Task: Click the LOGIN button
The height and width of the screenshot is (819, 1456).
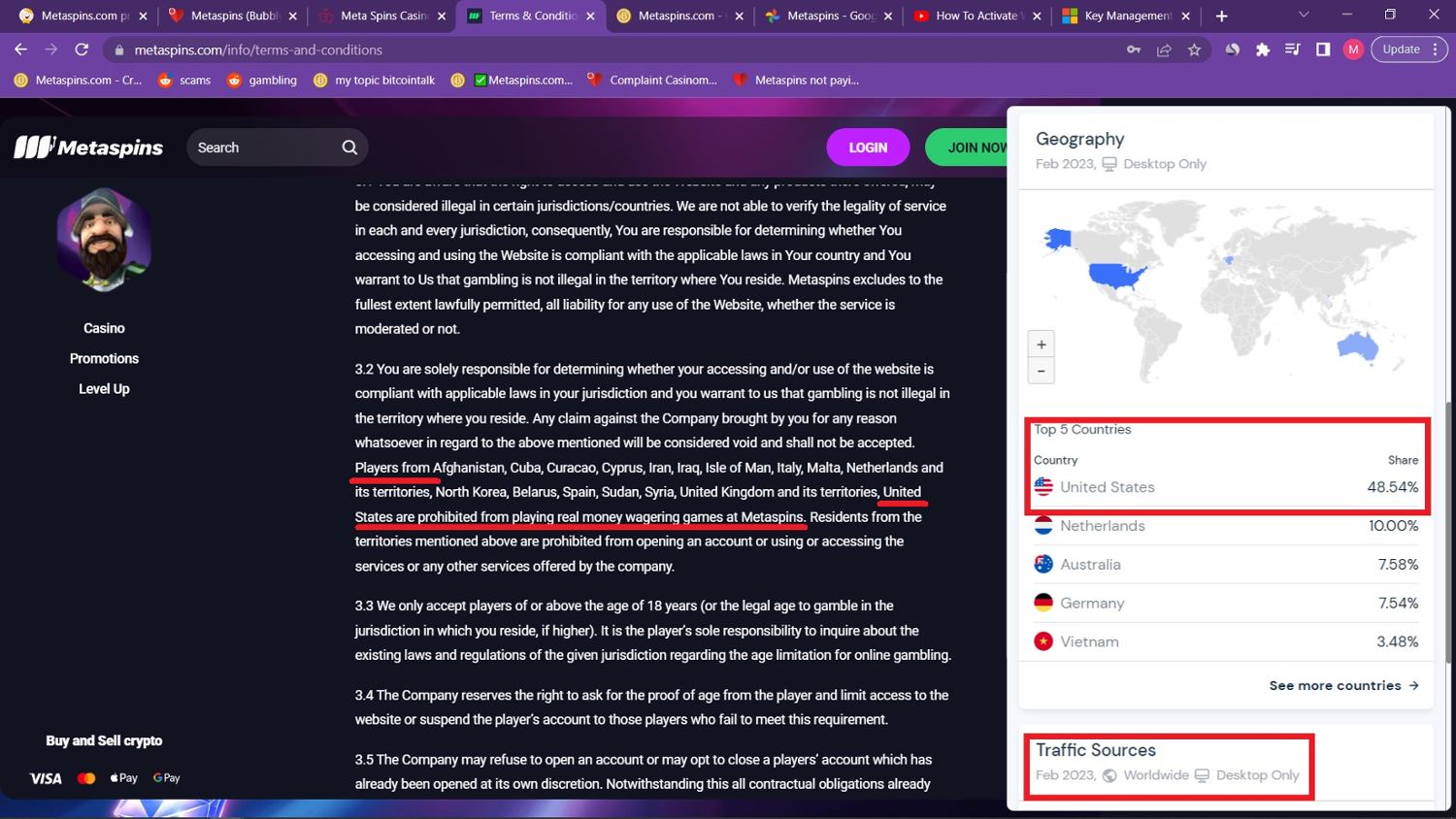Action: (868, 147)
